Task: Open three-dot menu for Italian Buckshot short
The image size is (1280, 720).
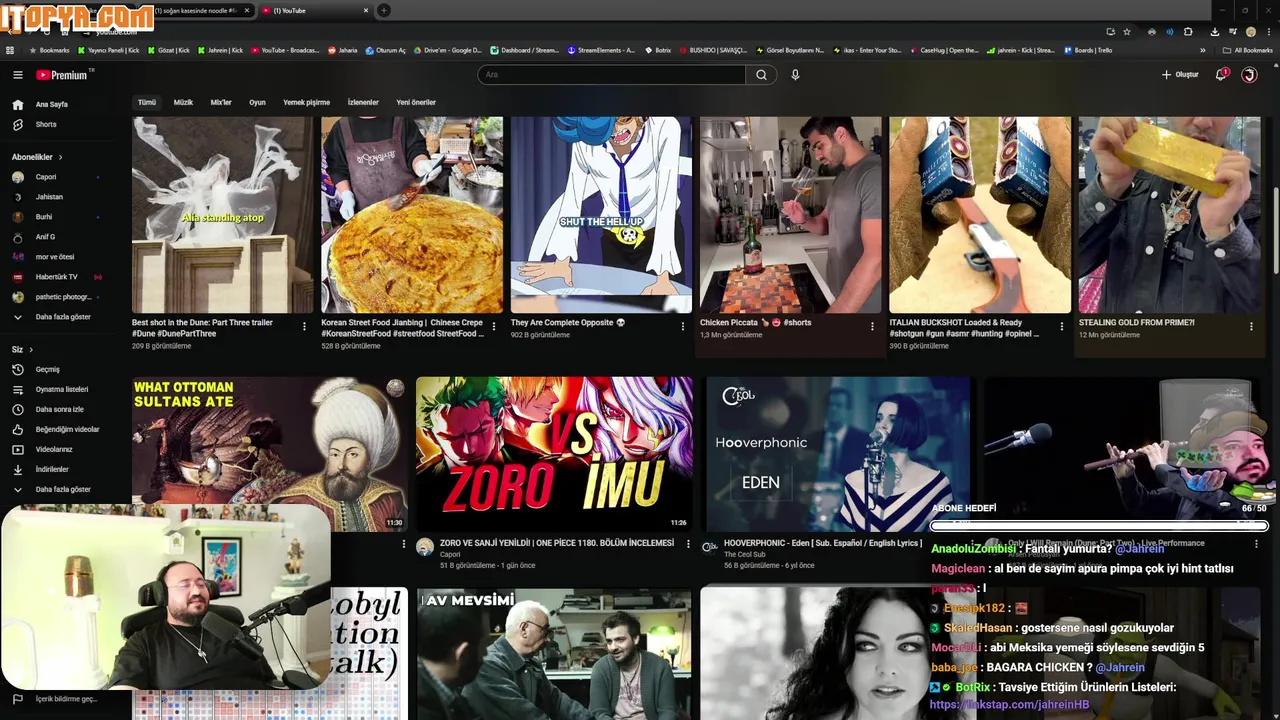Action: 1062,326
